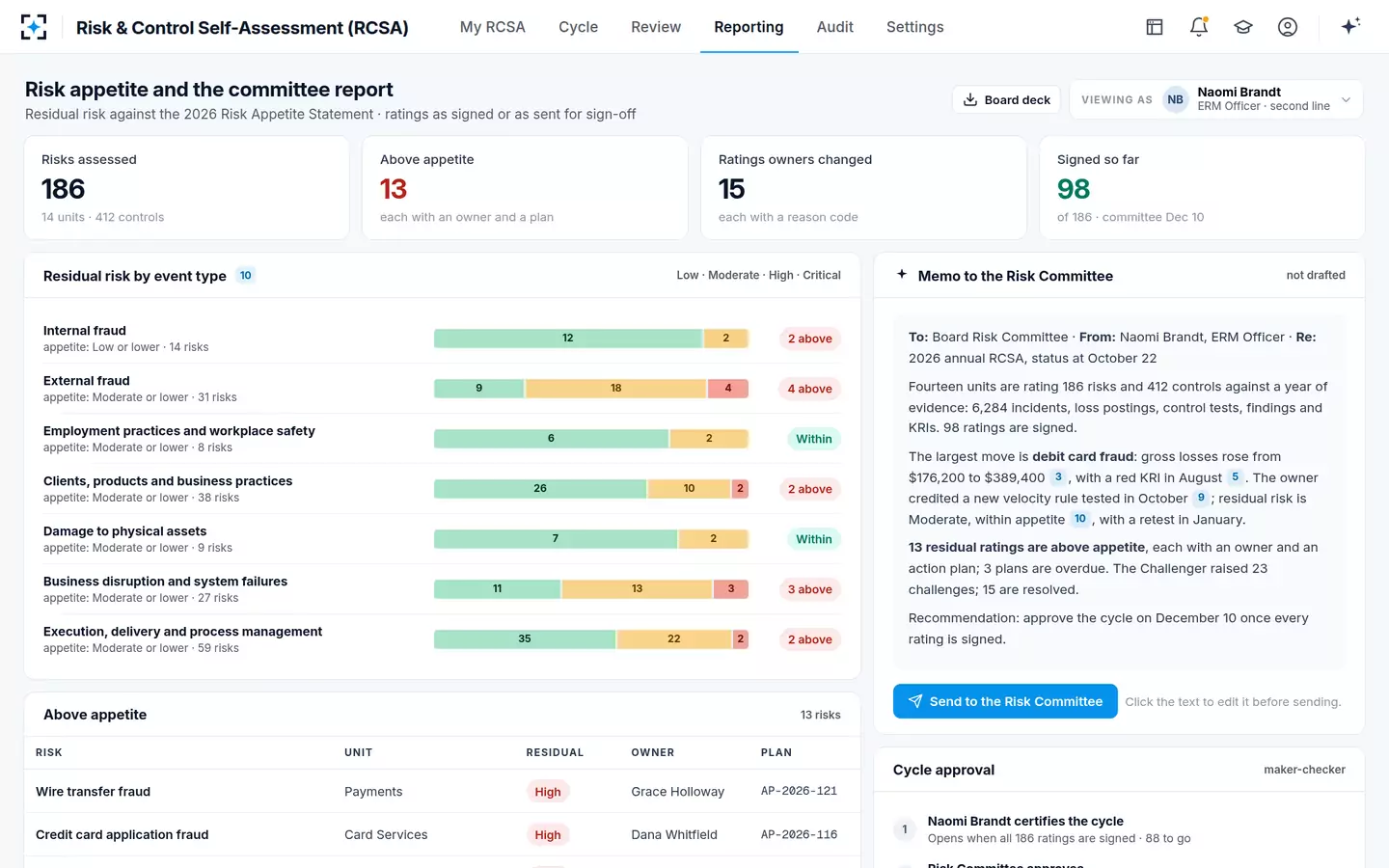Click the Above appetite summary card
Screen dimensions: 1389x868
click(x=525, y=187)
